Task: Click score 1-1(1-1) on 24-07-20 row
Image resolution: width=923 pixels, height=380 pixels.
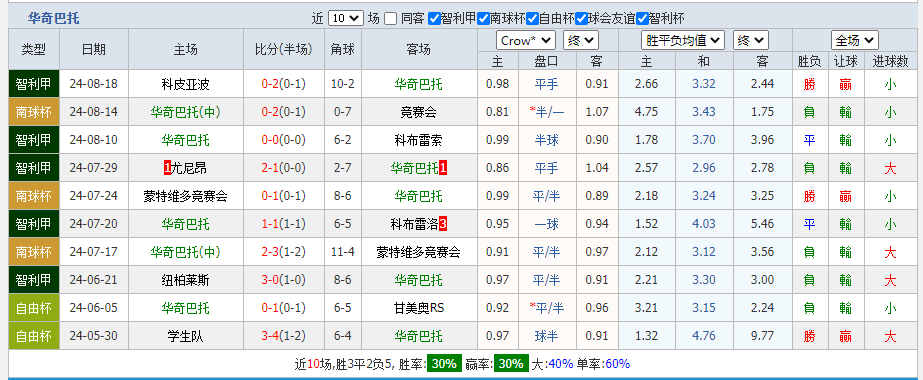Action: 284,224
